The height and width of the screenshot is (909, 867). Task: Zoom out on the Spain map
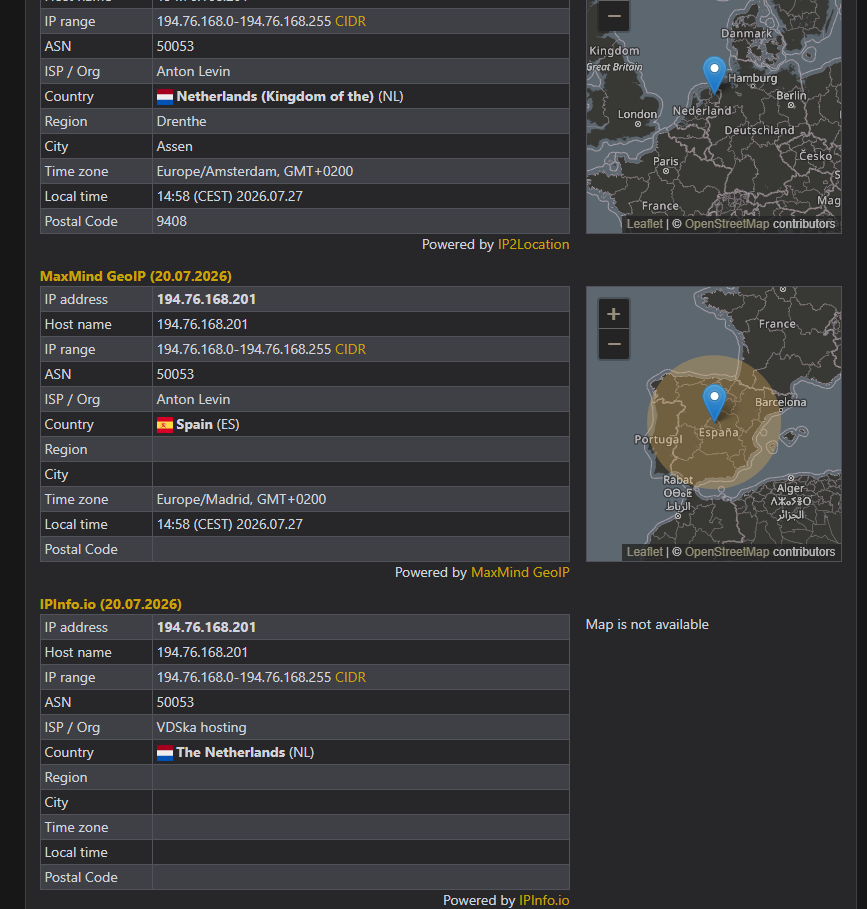pyautogui.click(x=613, y=344)
